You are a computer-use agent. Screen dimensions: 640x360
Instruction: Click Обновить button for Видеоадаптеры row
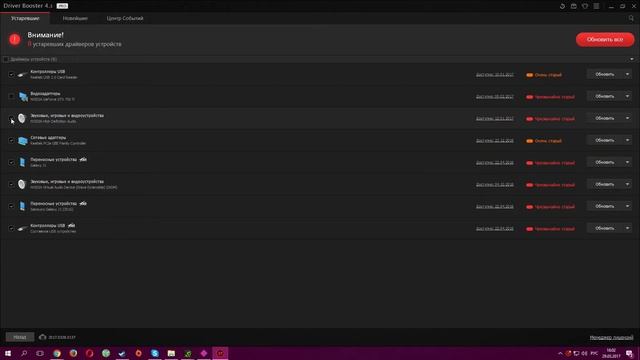(x=604, y=96)
